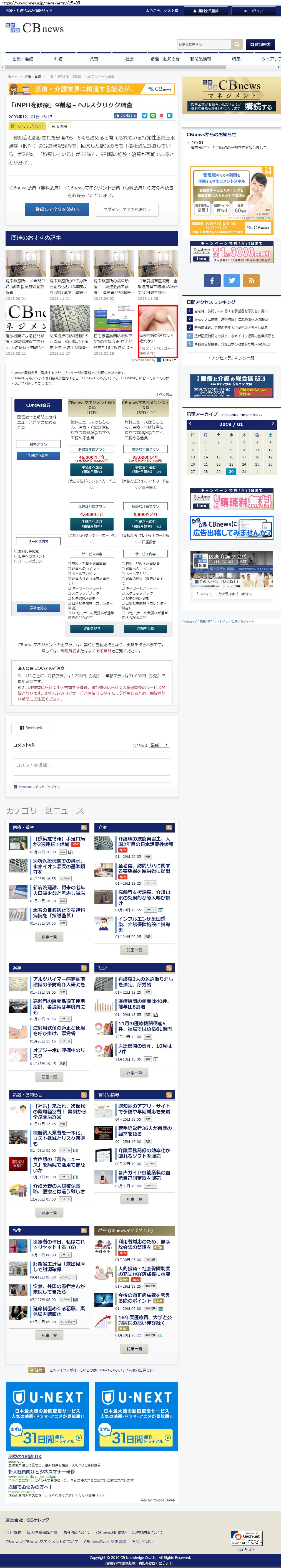The width and height of the screenshot is (281, 1568).
Task: Open the Twitter social icon in sidebar
Action: (x=231, y=281)
